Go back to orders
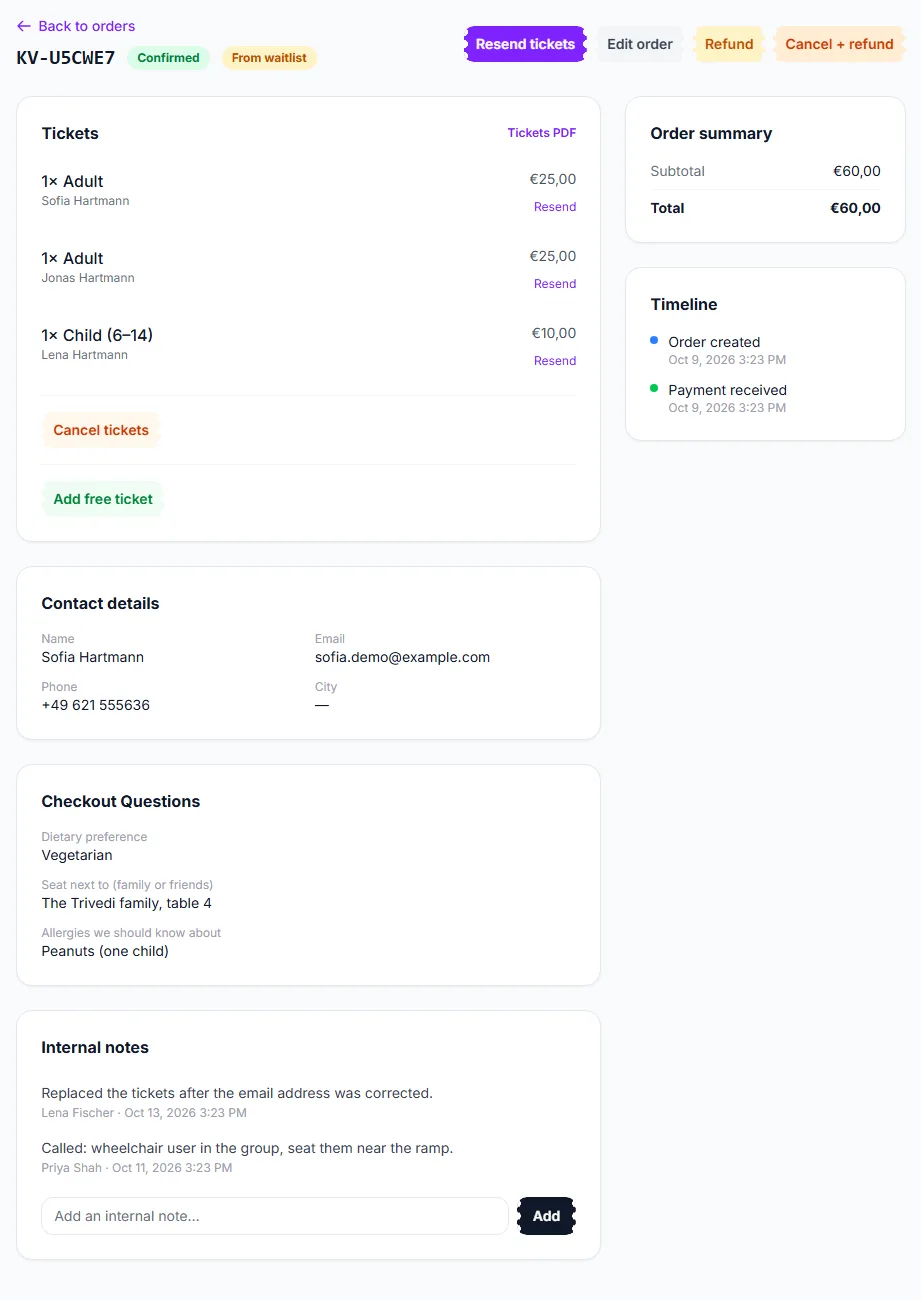The width and height of the screenshot is (921, 1300). point(76,26)
